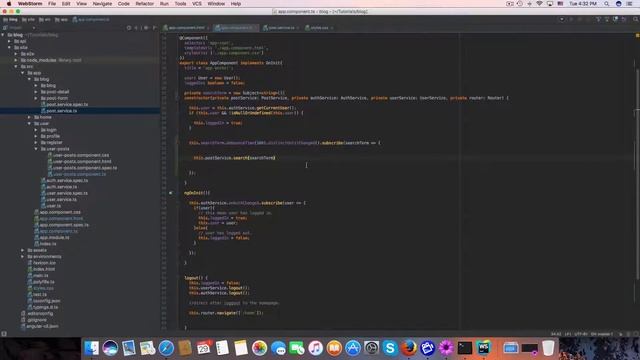Open Notes app in the Dock
Viewport: 640px width, 360px height.
241,348
